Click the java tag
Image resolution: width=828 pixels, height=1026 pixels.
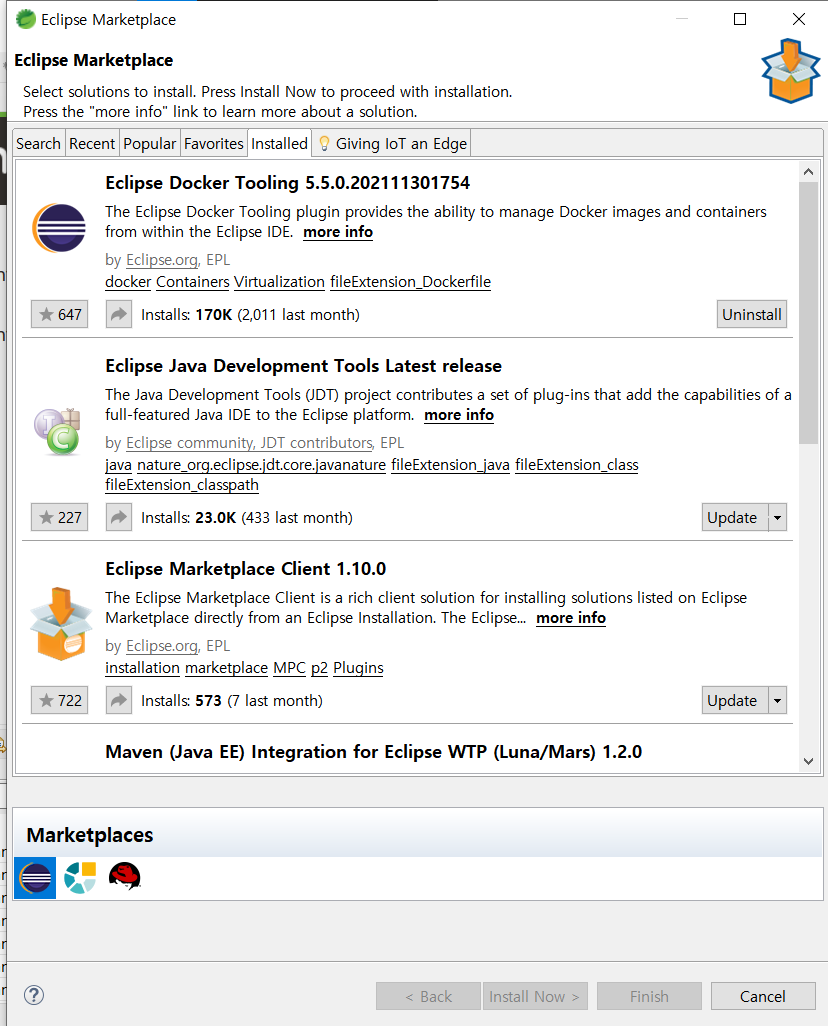[x=118, y=465]
